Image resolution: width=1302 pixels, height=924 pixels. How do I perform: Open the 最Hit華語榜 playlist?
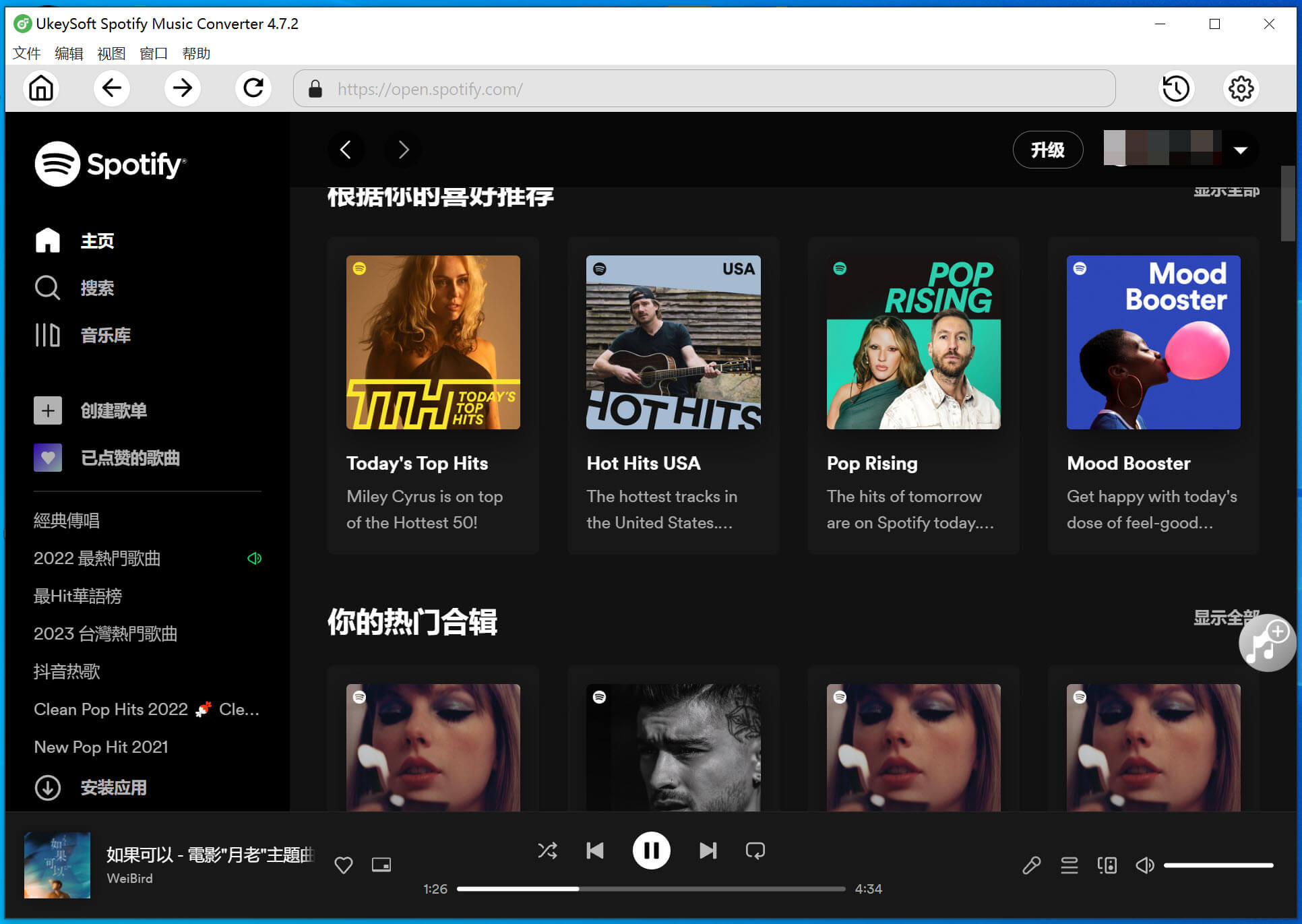click(x=78, y=596)
